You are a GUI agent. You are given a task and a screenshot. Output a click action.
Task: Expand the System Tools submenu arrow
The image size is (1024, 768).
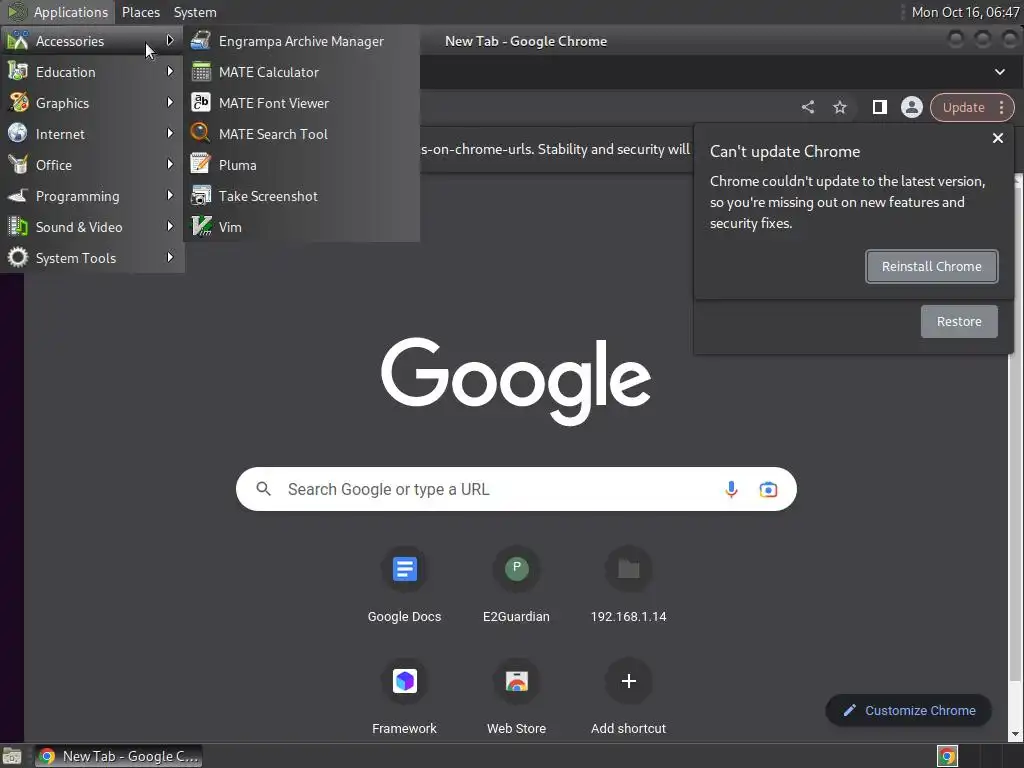coord(170,257)
